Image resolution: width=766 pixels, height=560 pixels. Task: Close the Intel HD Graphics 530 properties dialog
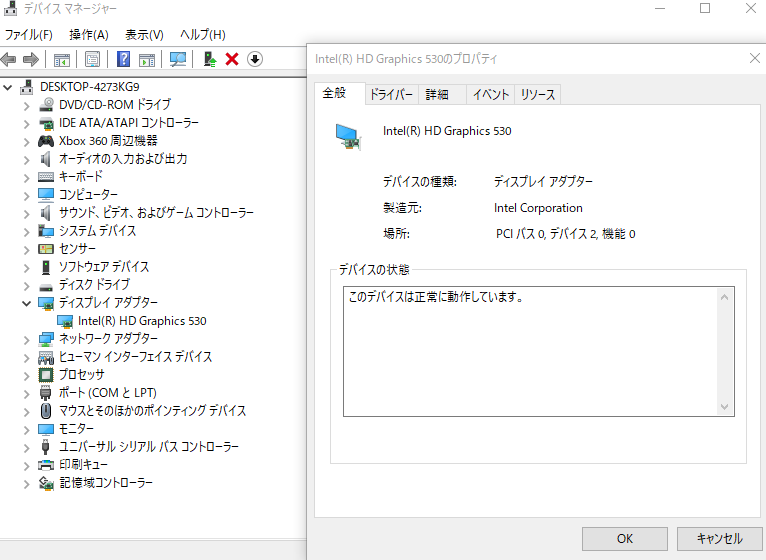755,58
